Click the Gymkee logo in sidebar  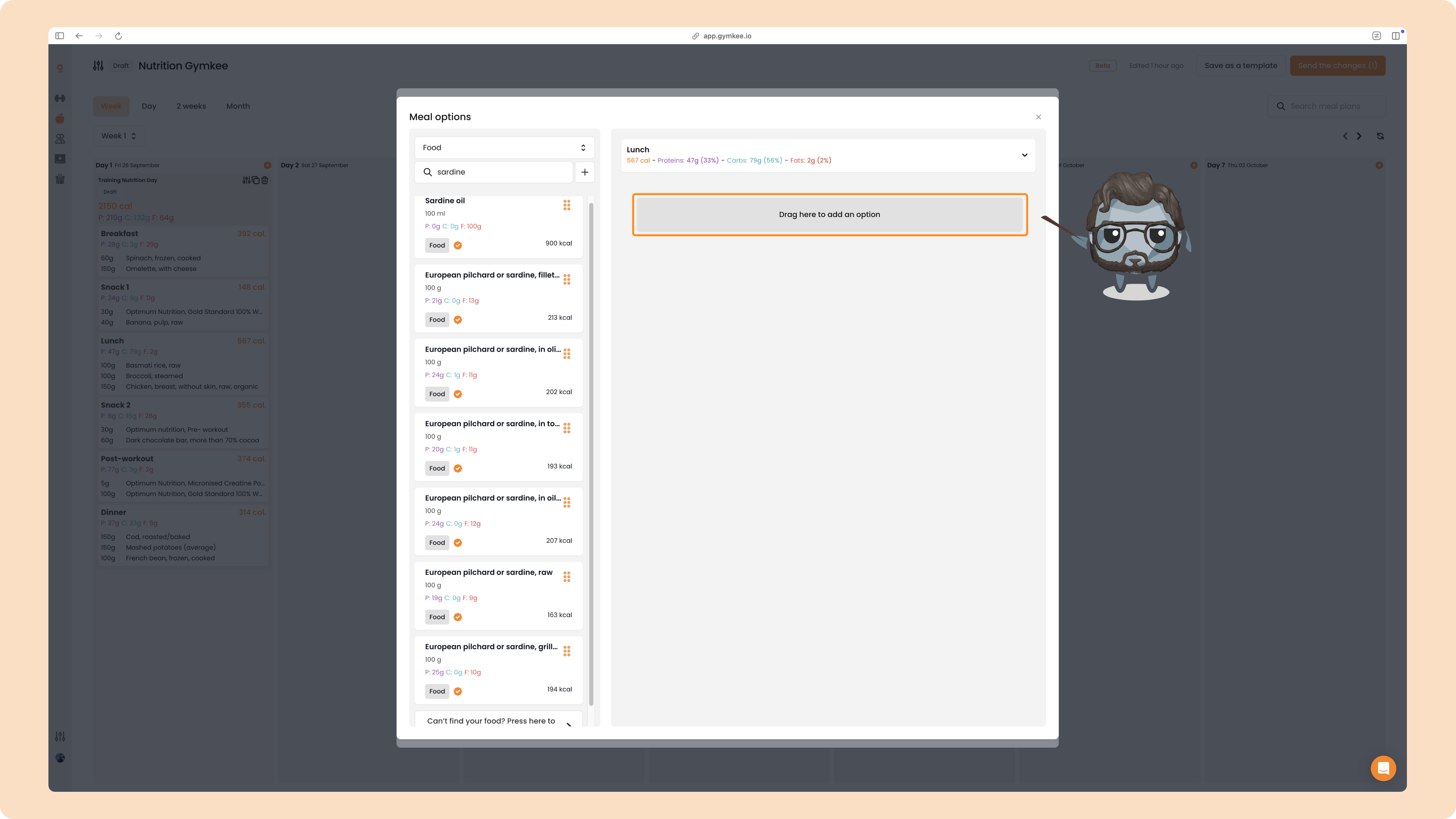click(60, 68)
